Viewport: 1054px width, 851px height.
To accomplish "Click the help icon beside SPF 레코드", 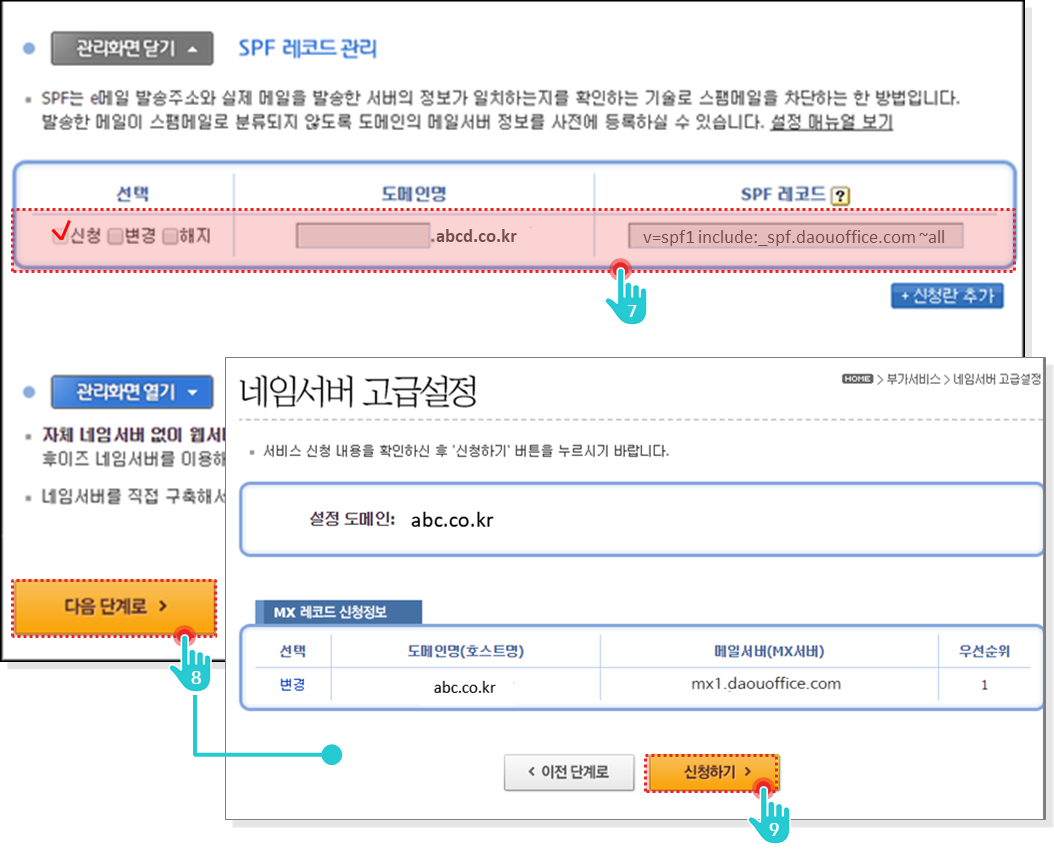I will click(840, 196).
